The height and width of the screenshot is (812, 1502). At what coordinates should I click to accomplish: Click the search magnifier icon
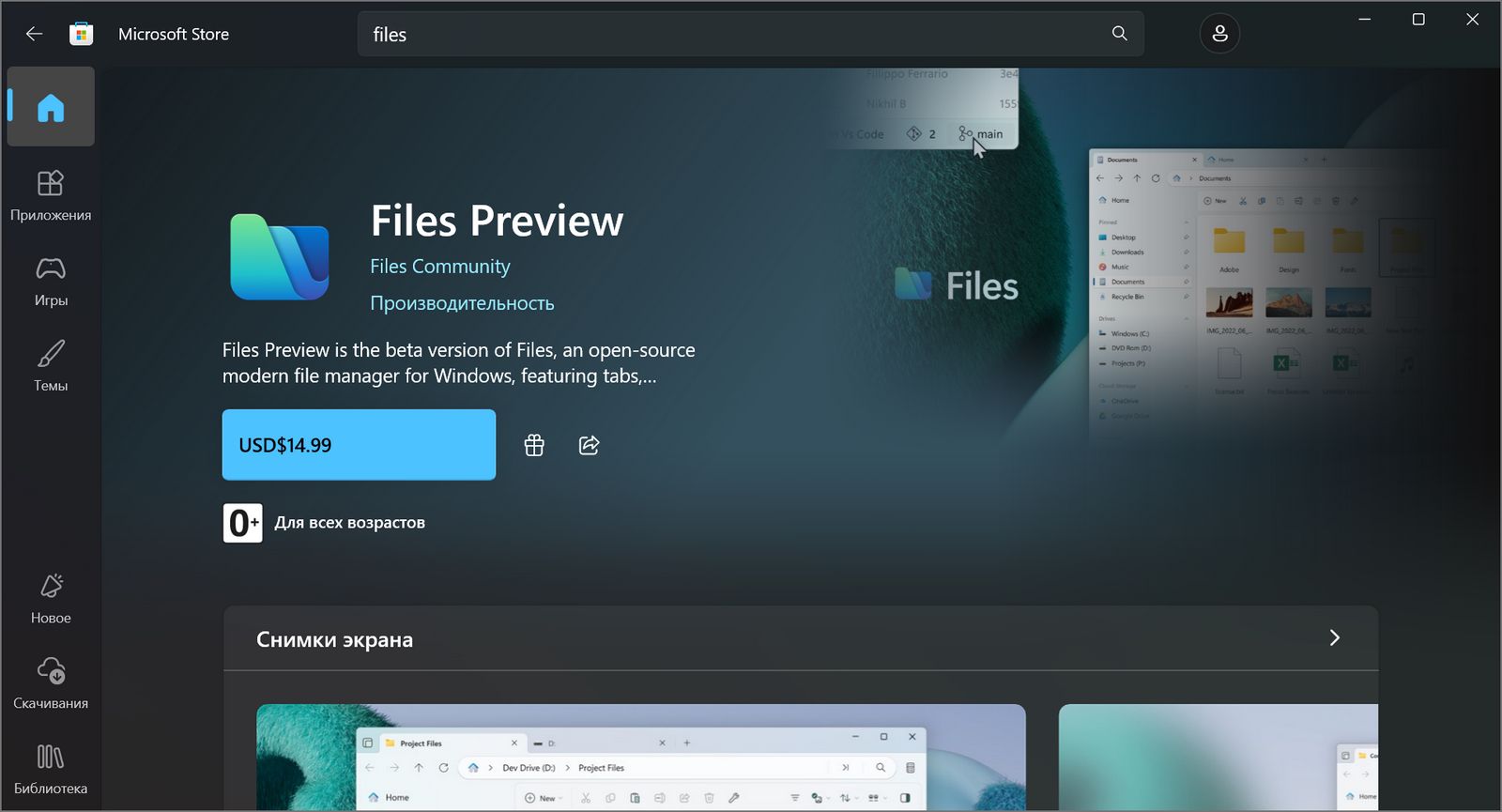(1119, 34)
